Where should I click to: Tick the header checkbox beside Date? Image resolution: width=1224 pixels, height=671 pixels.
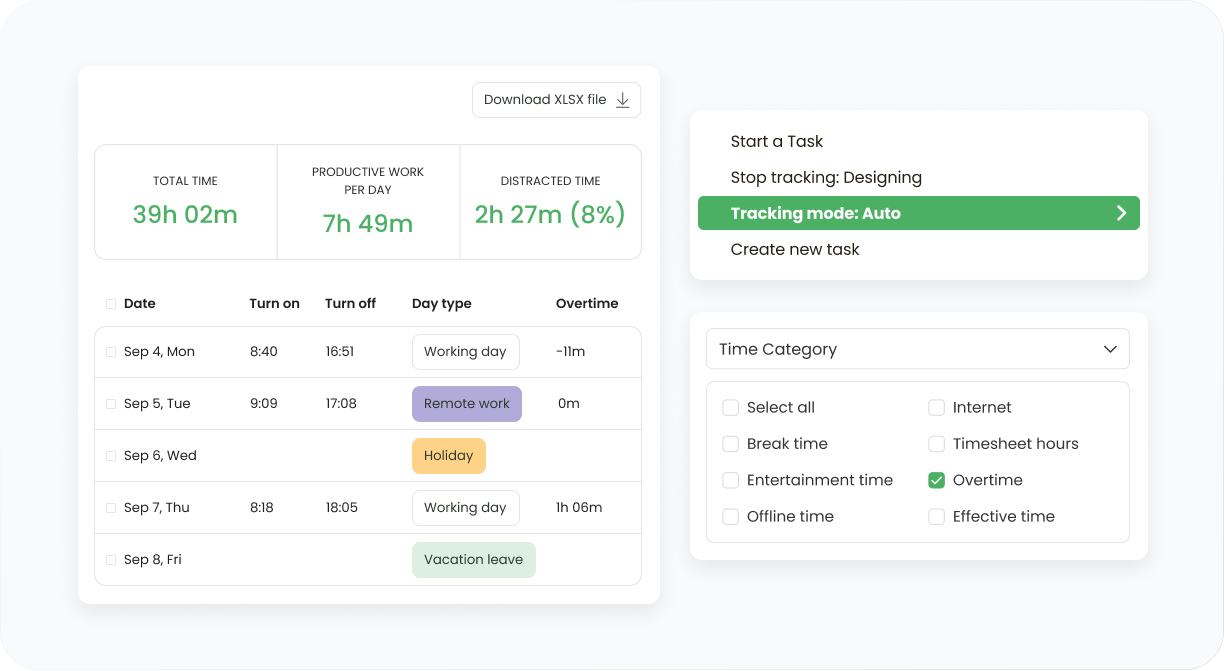111,304
